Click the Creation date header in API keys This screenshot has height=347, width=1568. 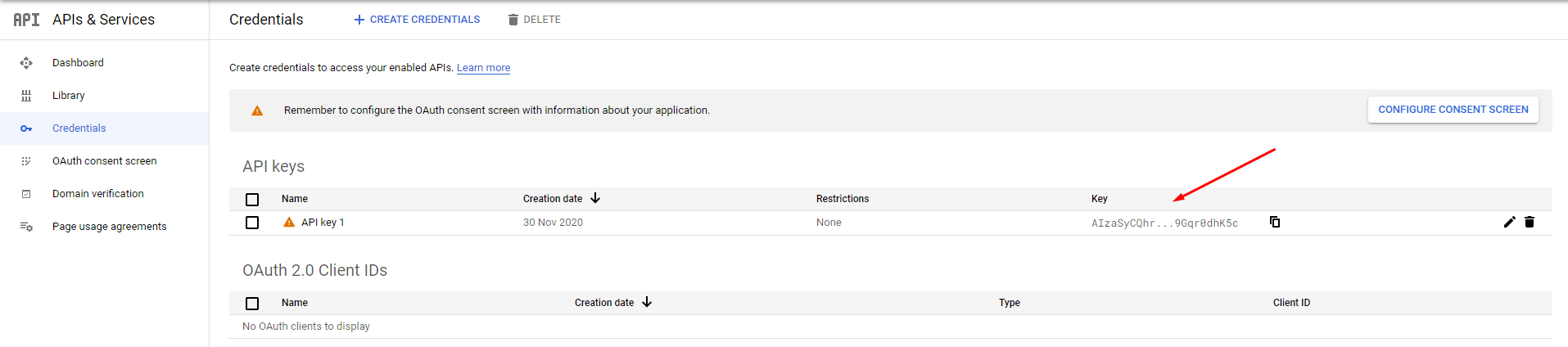click(553, 199)
